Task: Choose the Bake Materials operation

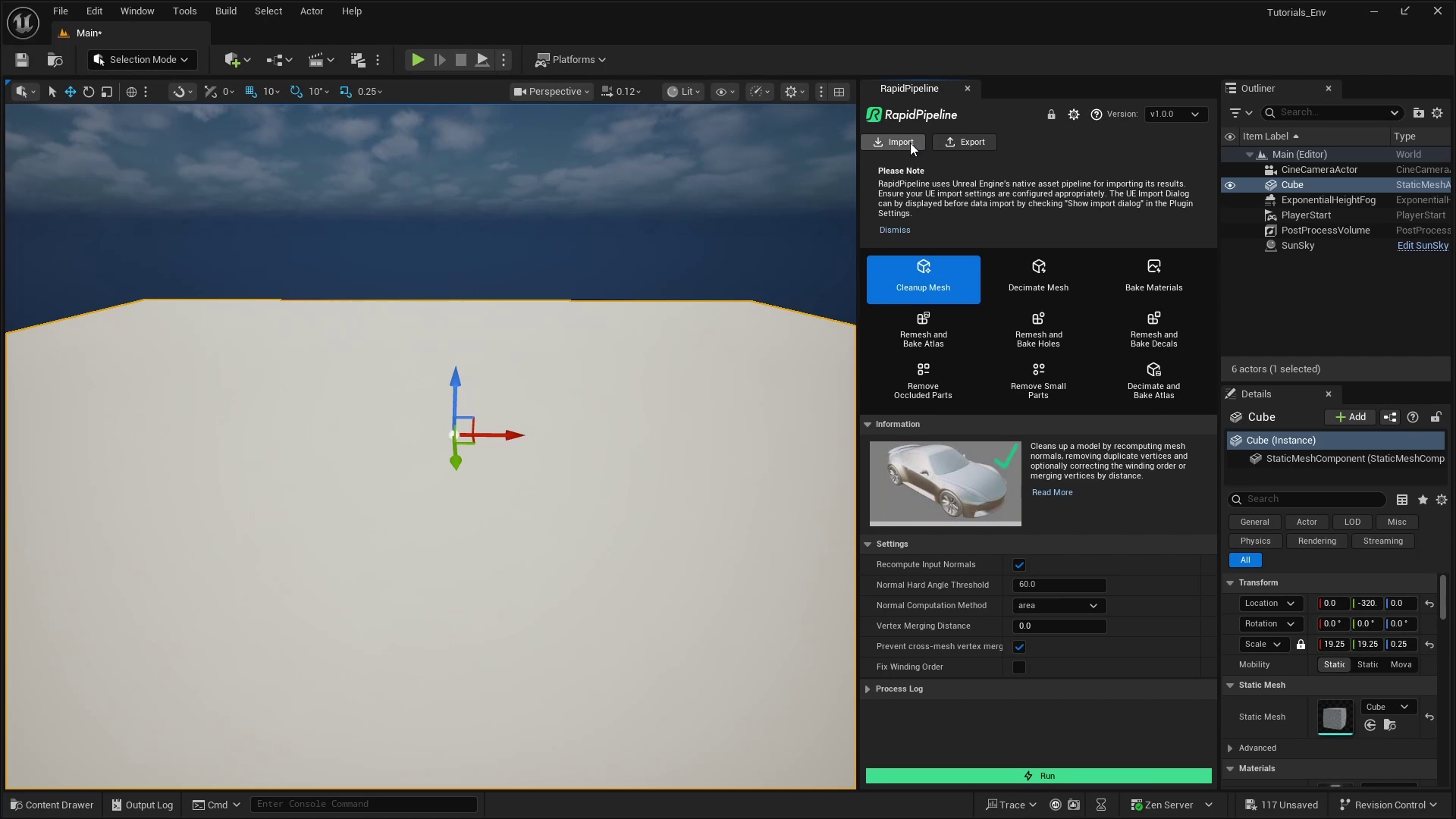Action: (x=1153, y=277)
